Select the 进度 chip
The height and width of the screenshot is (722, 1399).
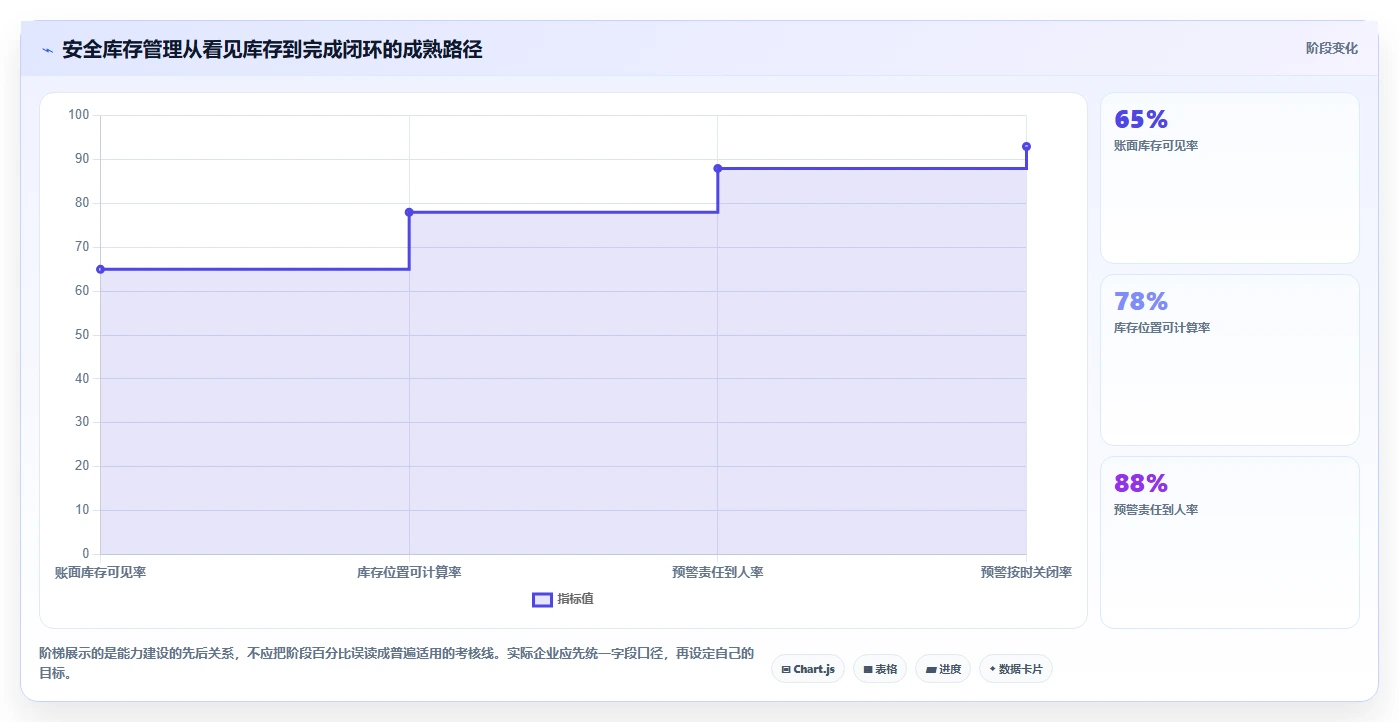click(x=943, y=669)
